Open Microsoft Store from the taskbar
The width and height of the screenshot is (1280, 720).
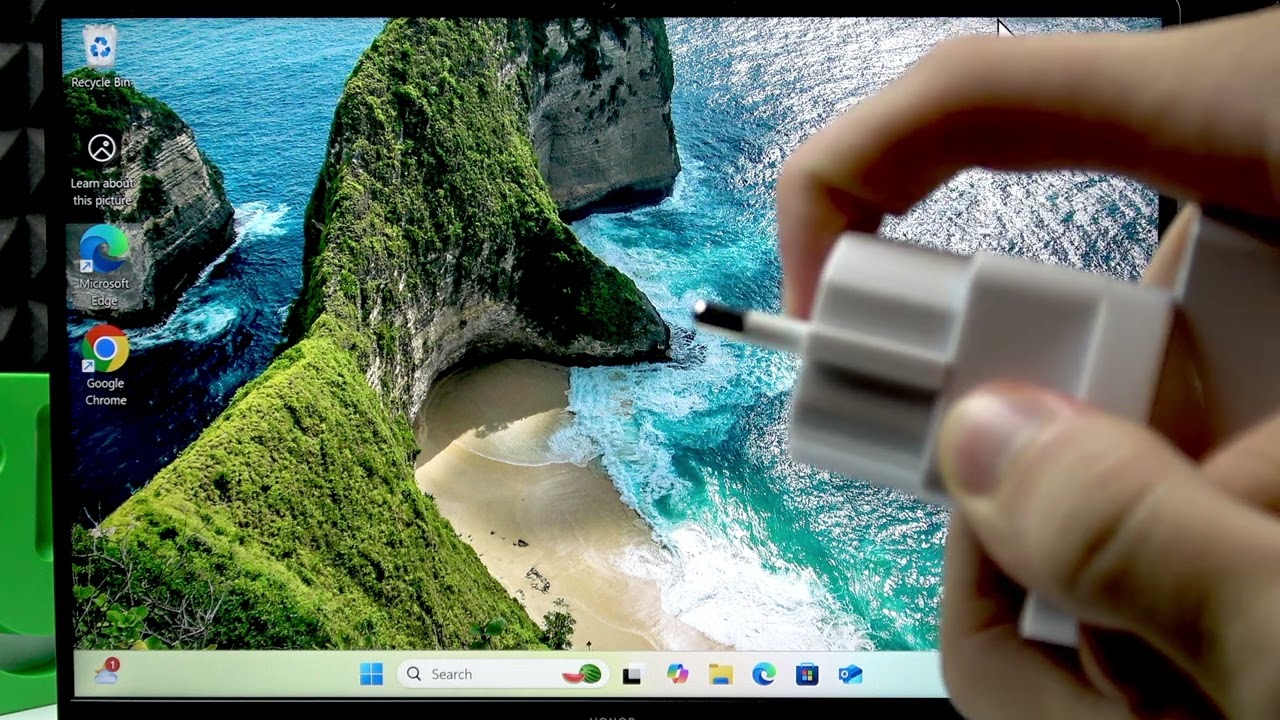(x=807, y=674)
